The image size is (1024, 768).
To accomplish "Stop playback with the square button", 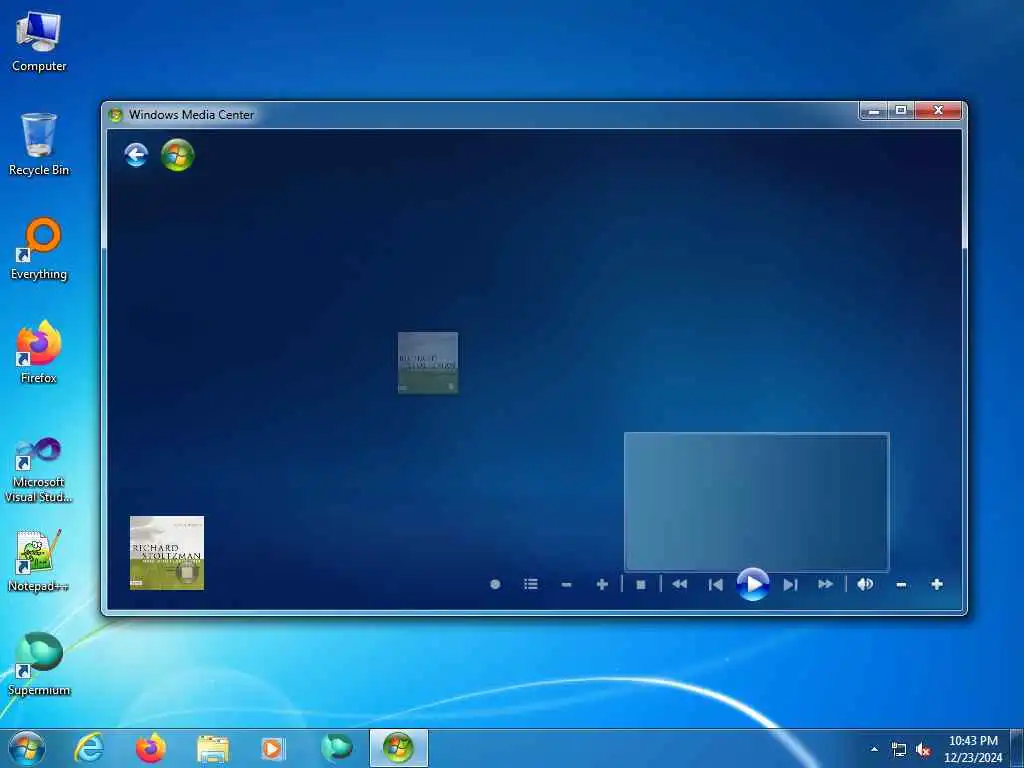I will (641, 584).
